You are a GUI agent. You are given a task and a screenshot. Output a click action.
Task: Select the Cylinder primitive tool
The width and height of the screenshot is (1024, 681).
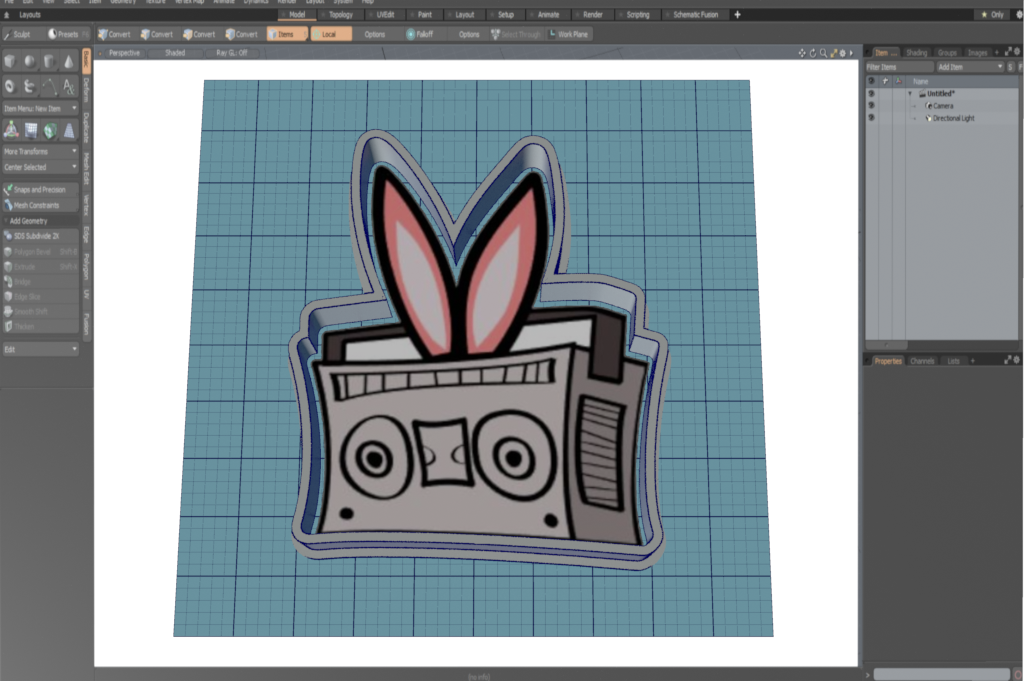coord(50,62)
